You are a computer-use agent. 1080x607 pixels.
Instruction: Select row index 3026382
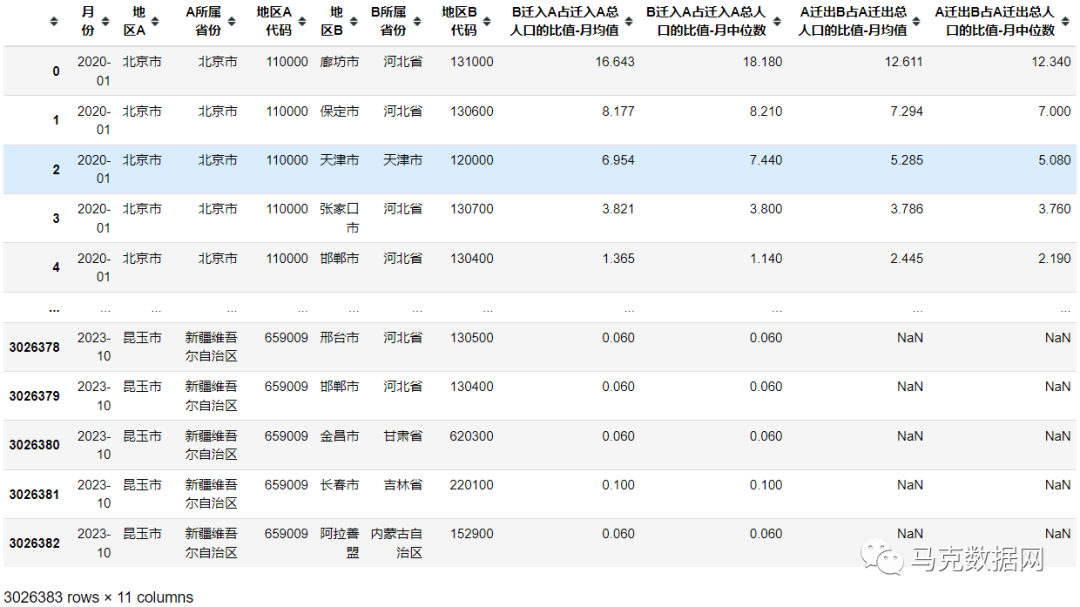pyautogui.click(x=34, y=544)
